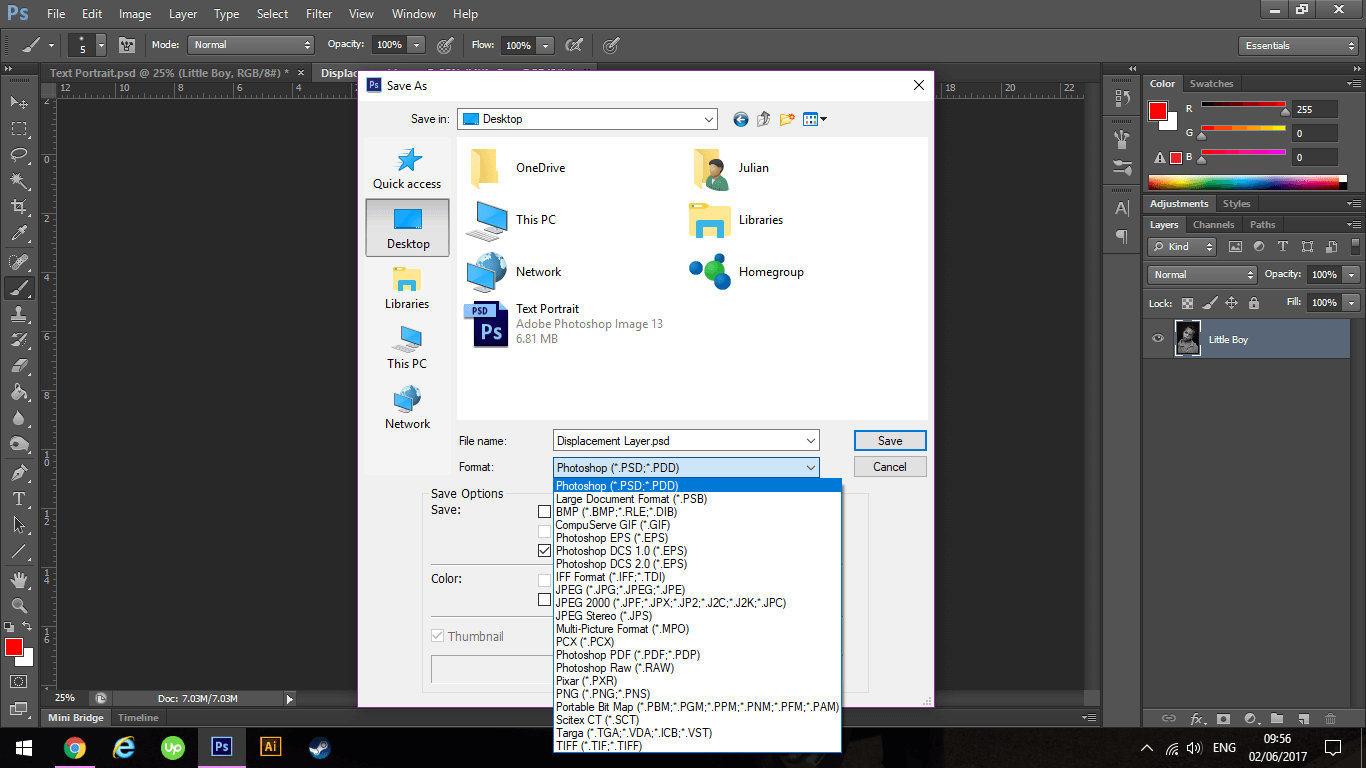1366x768 pixels.
Task: Click the R channel slider
Action: pos(1243,104)
